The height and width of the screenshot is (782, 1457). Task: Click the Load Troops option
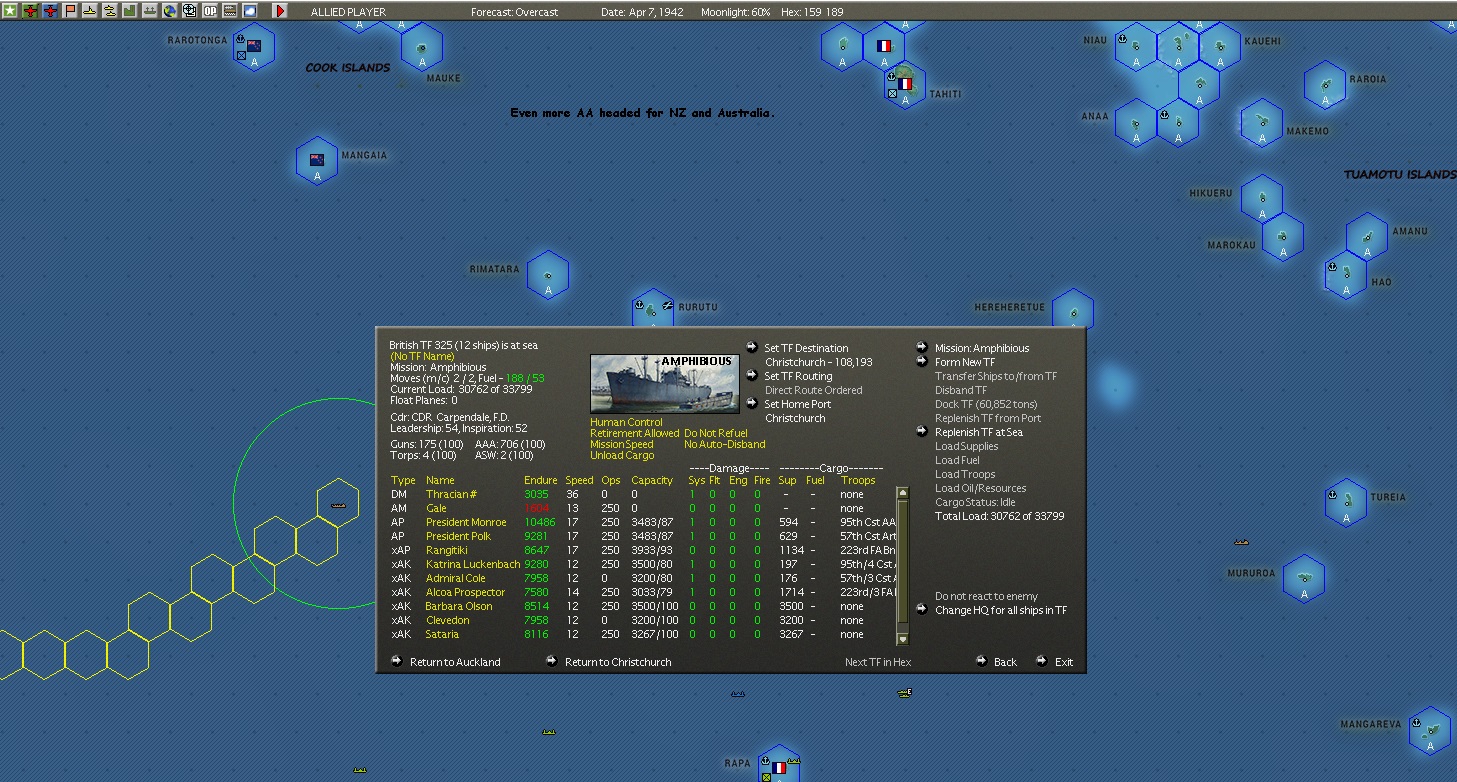[965, 474]
